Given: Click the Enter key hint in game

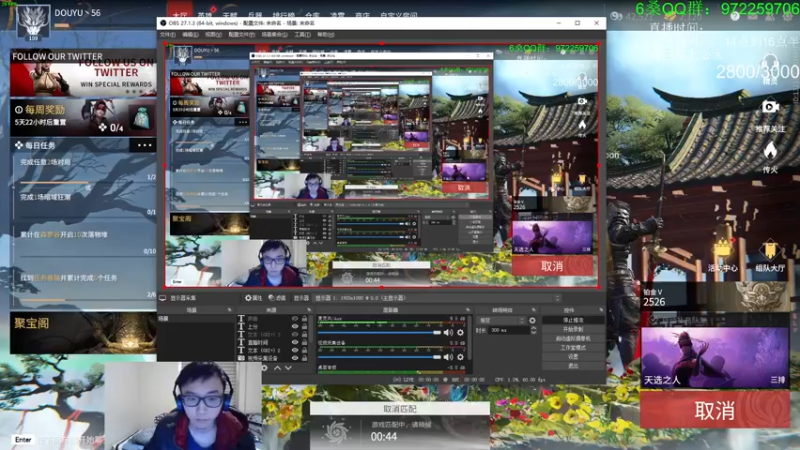Looking at the screenshot, I should click(23, 439).
